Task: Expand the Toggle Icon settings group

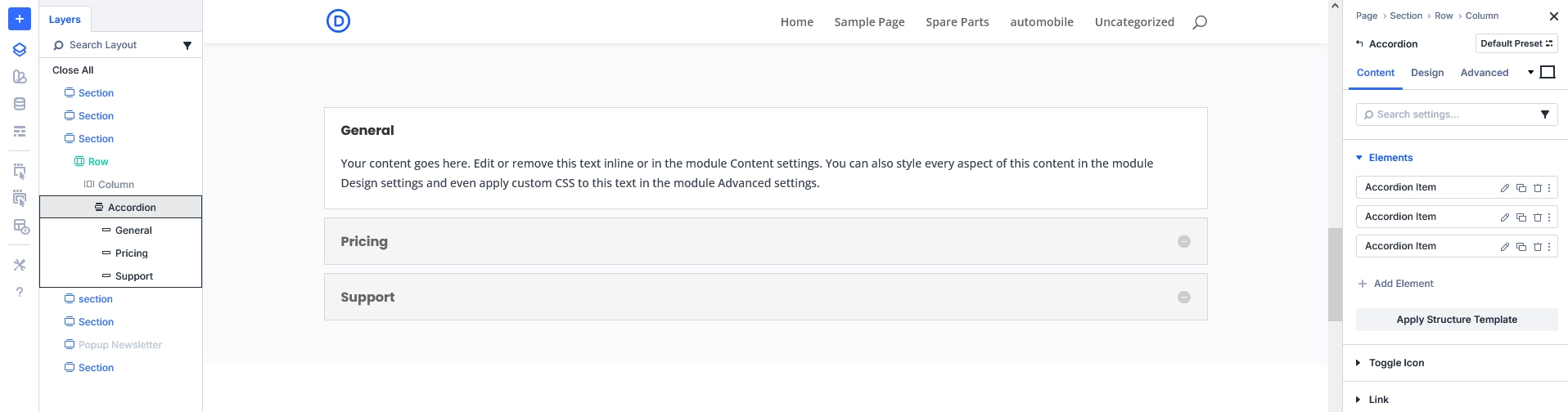Action: 1395,363
